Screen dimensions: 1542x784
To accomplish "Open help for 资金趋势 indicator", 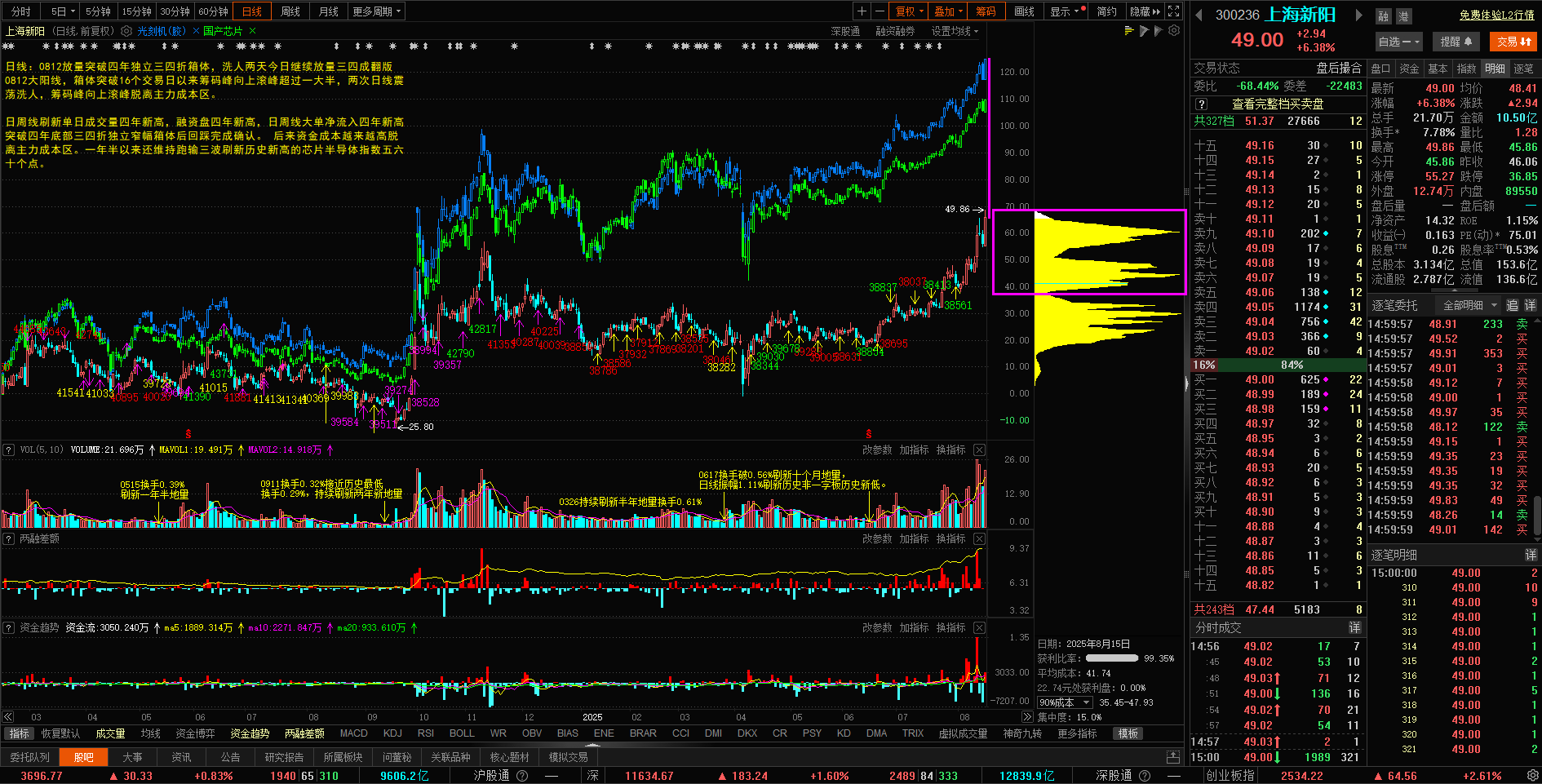I will (x=9, y=628).
